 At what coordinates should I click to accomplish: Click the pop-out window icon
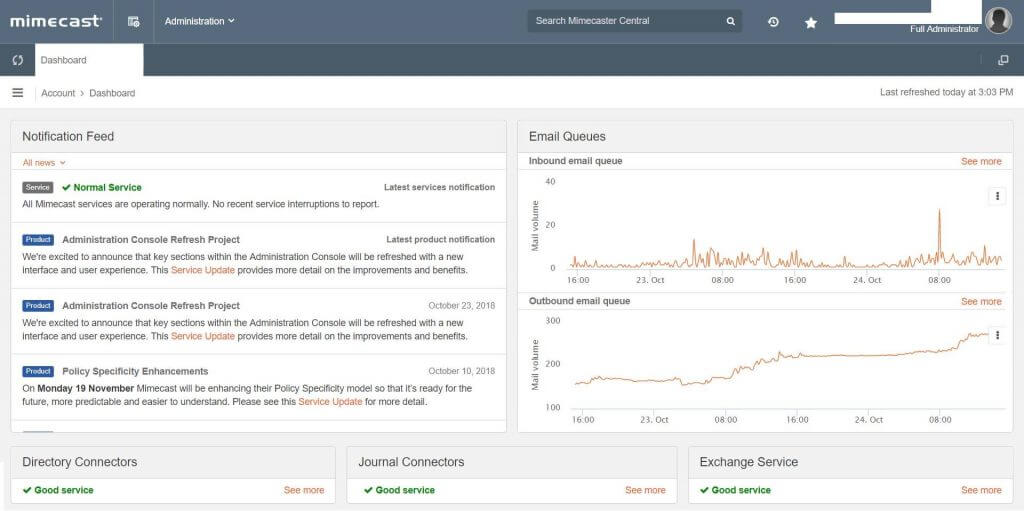coord(1003,60)
